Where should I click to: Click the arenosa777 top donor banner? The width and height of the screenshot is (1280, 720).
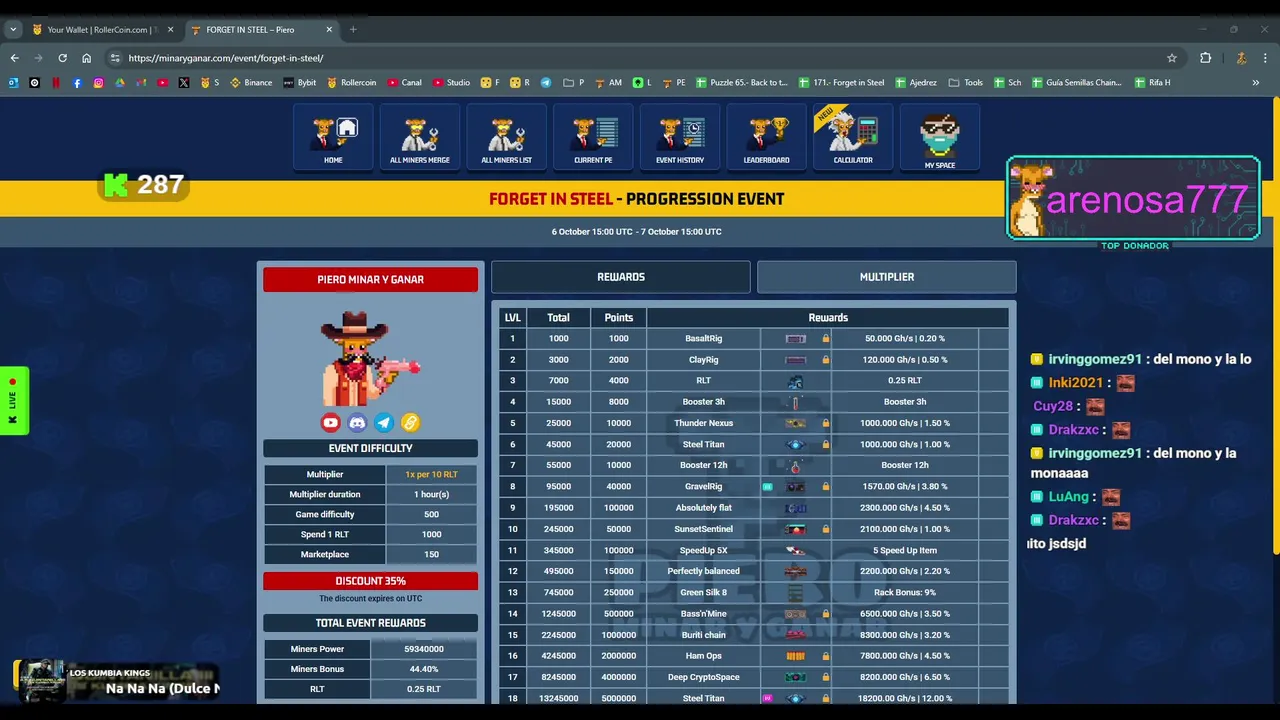[x=1133, y=198]
